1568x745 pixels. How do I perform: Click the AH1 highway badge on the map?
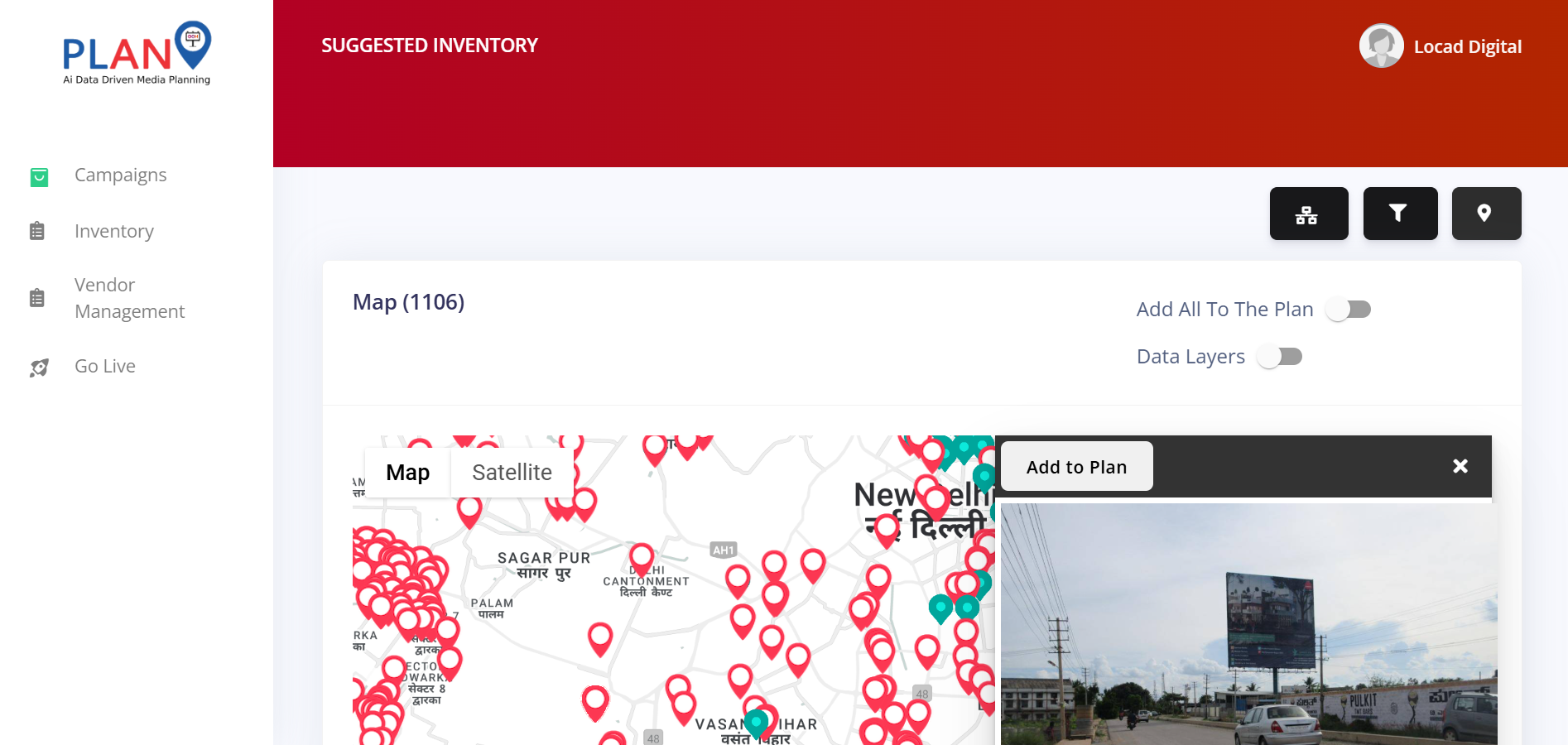click(x=724, y=550)
